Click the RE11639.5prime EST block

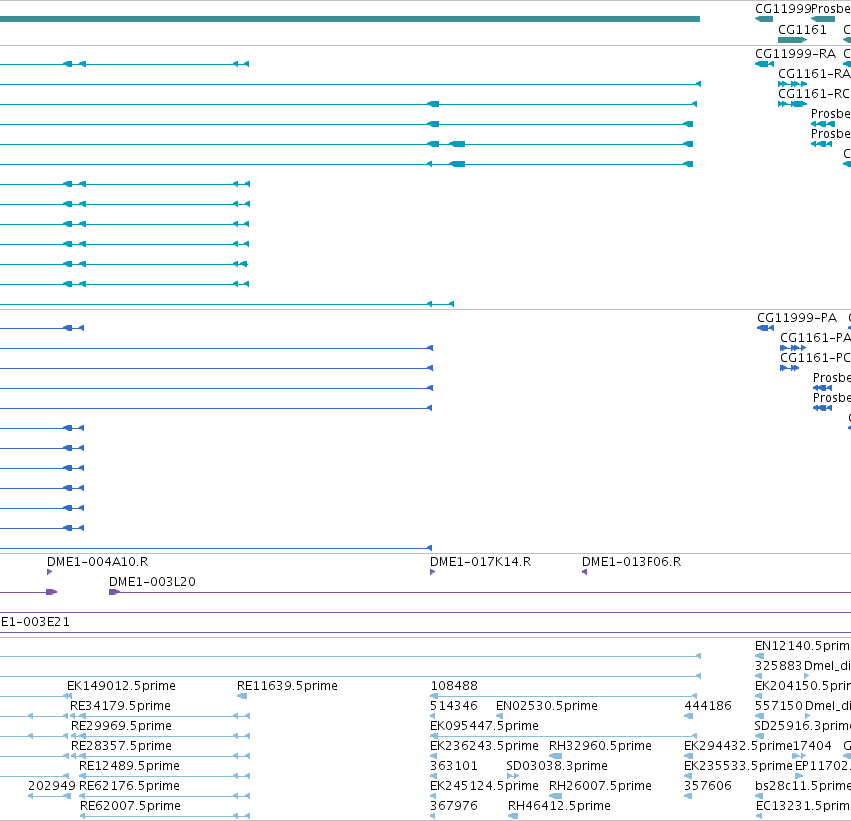242,696
